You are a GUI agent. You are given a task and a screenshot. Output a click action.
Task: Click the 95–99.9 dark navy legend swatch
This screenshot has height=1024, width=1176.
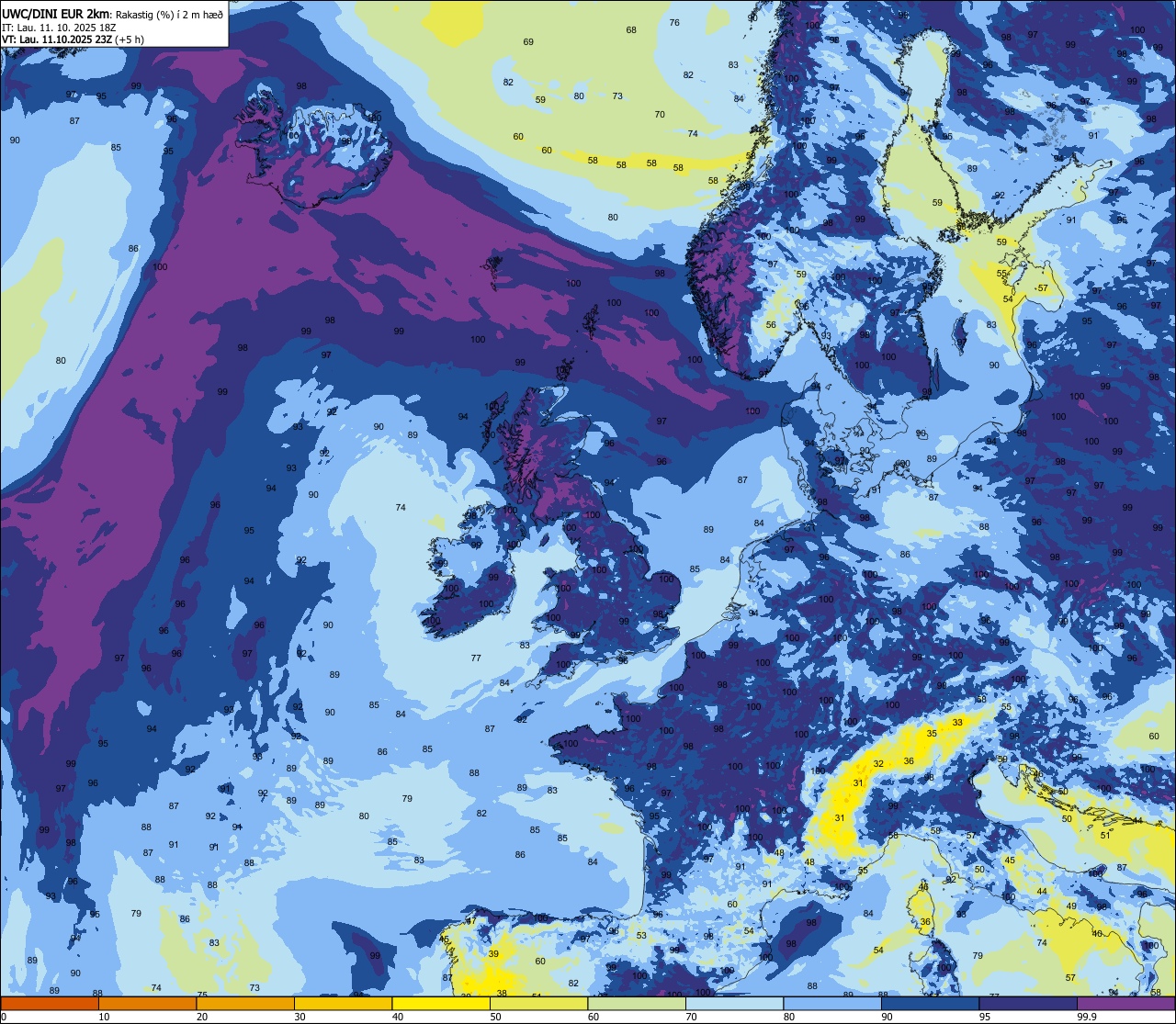tap(1028, 1003)
